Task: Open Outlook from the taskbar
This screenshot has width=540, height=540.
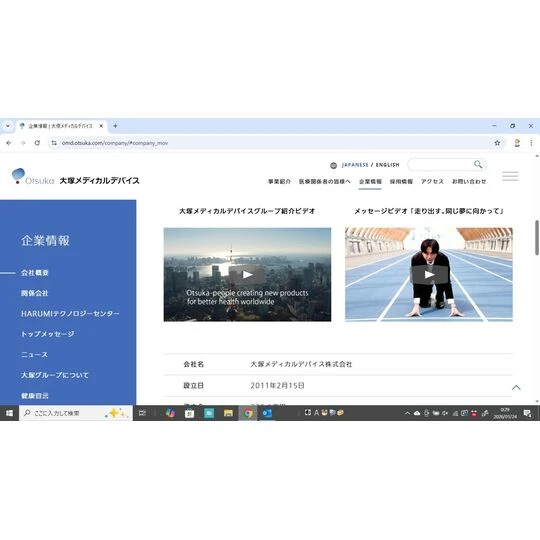Action: point(267,413)
